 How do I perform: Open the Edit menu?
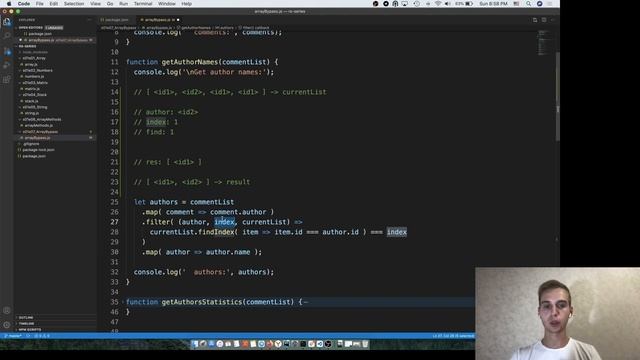(53, 4)
